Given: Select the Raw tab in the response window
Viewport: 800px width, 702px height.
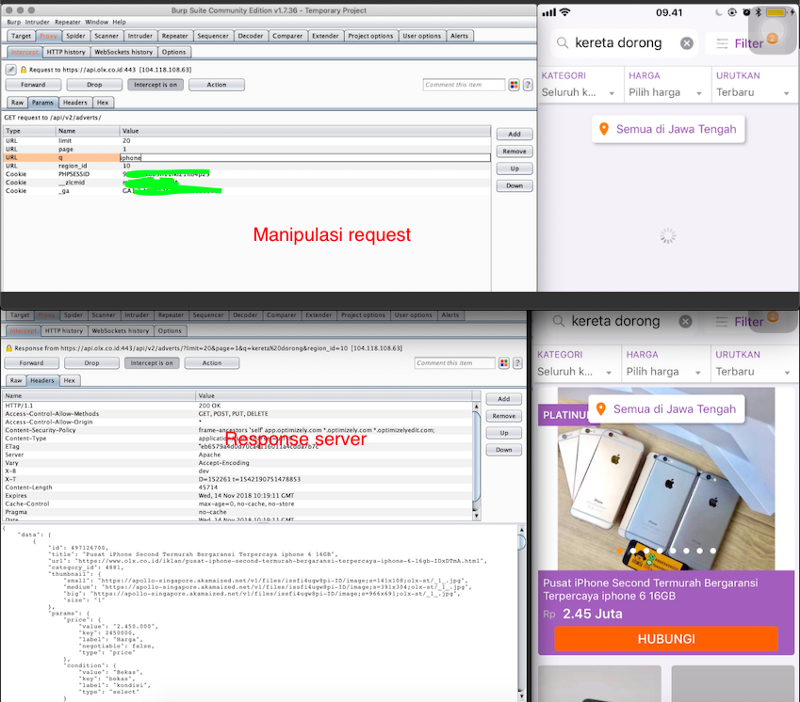Looking at the screenshot, I should point(16,381).
